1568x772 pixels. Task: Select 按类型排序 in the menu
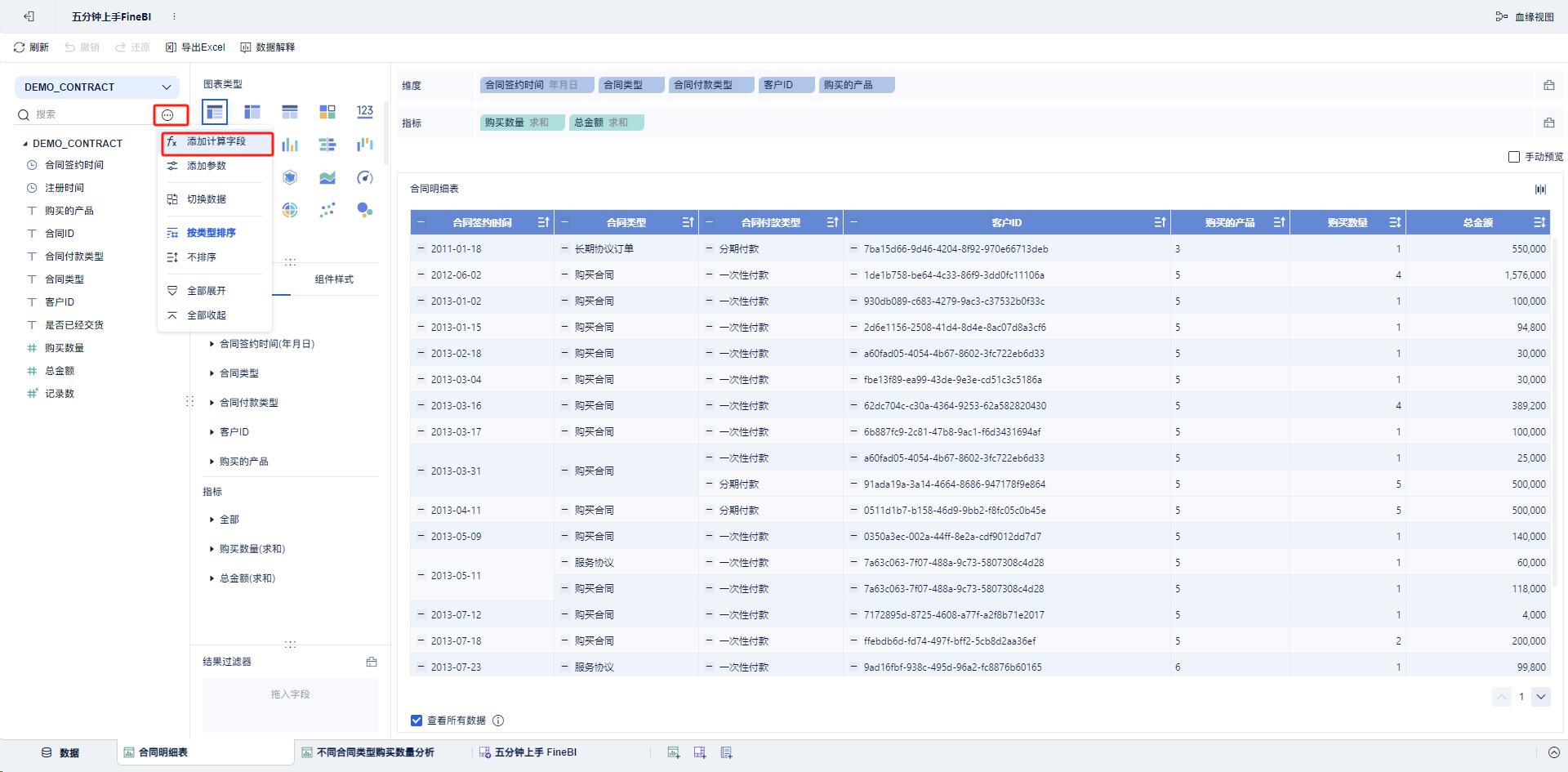(x=215, y=233)
